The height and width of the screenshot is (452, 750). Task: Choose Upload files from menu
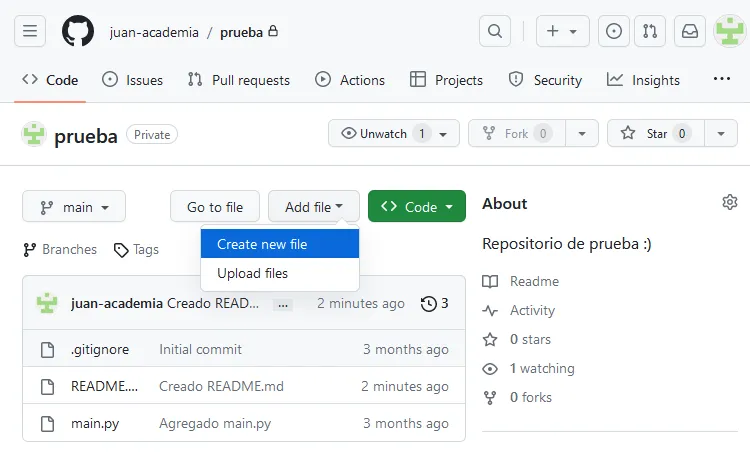point(252,273)
